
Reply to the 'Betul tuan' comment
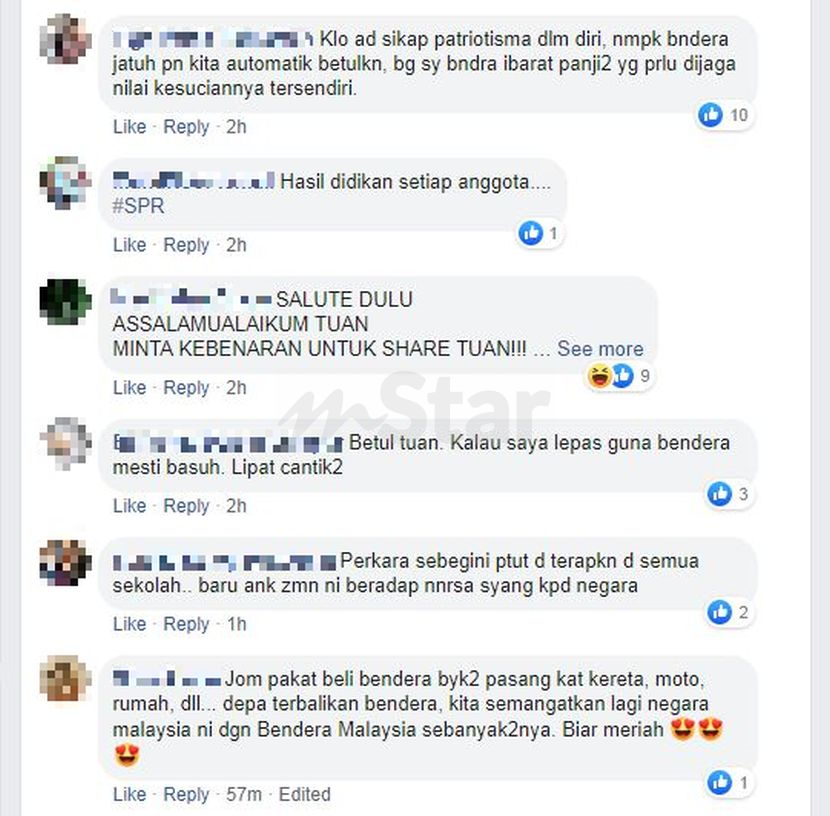point(186,506)
